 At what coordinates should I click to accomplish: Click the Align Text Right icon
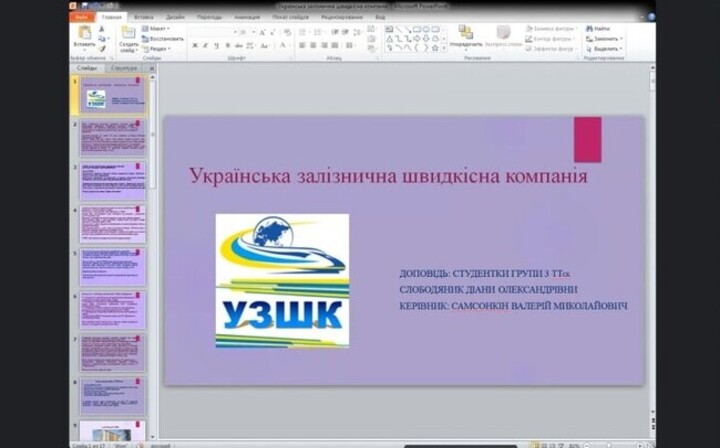click(x=324, y=45)
